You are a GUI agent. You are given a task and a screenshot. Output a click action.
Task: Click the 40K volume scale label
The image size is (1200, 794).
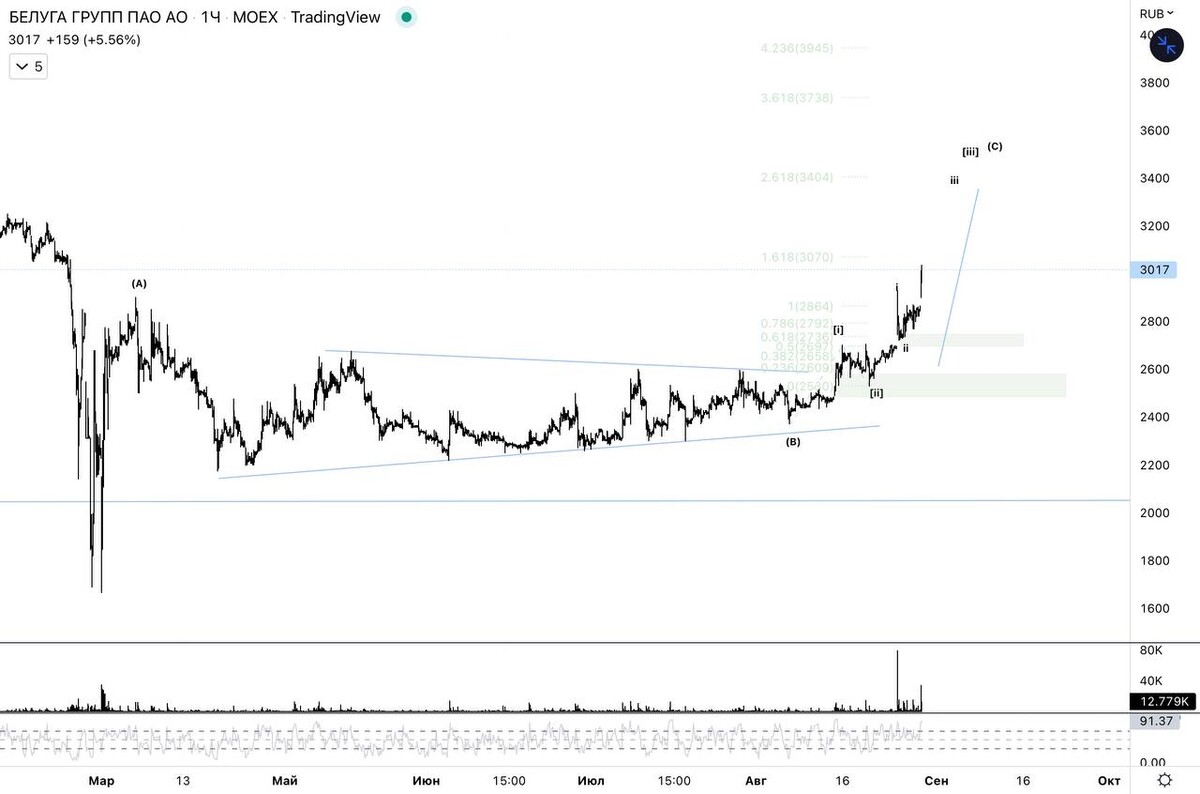pos(1150,681)
